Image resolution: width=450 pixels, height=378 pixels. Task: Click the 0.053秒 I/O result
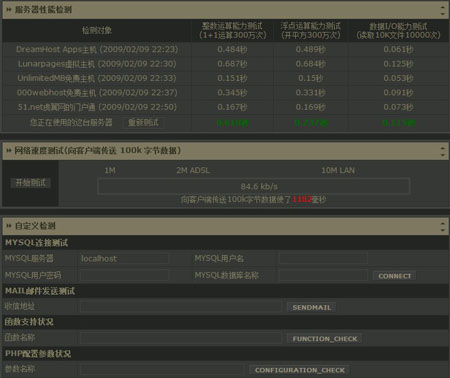click(x=398, y=78)
